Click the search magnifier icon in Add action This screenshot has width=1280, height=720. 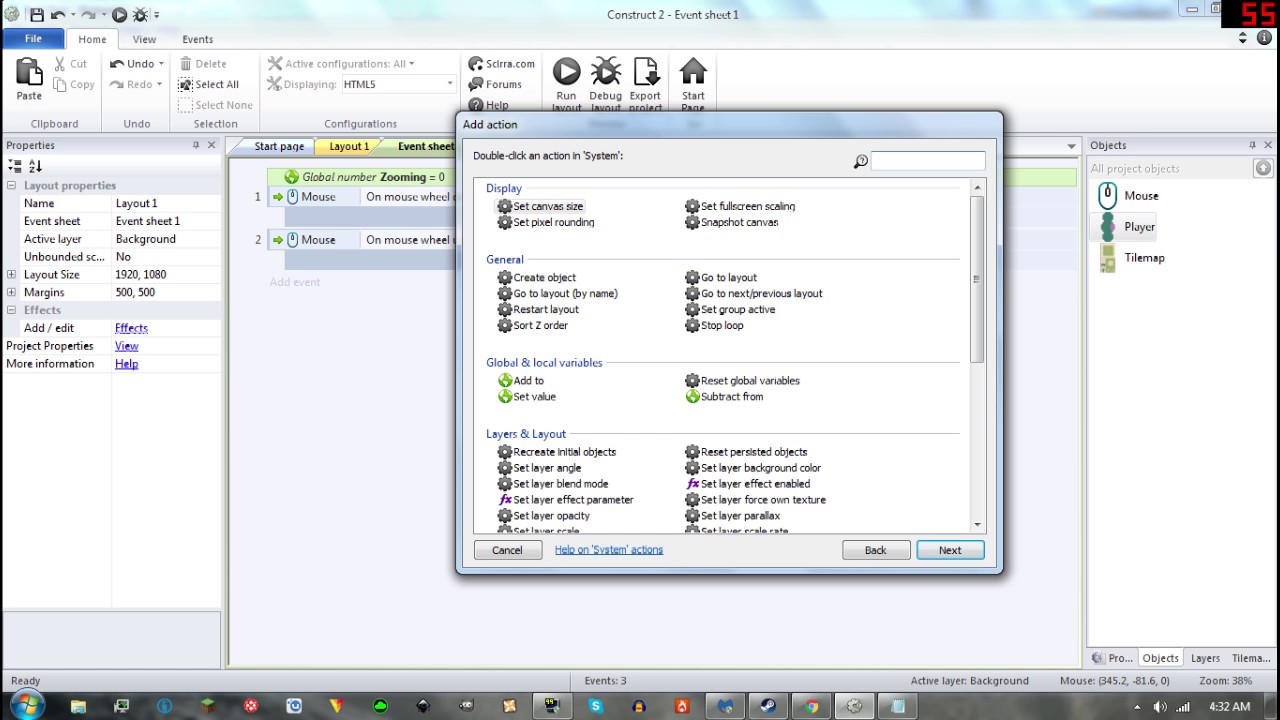click(860, 161)
